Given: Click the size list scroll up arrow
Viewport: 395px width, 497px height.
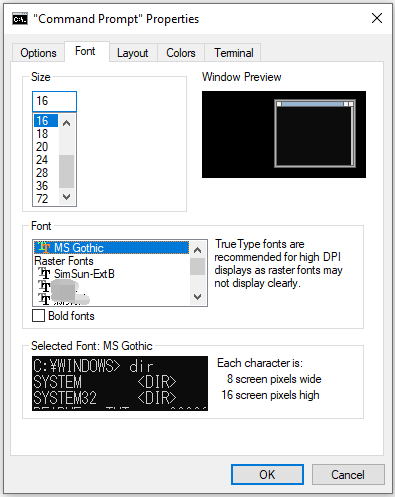Looking at the screenshot, I should (67, 123).
